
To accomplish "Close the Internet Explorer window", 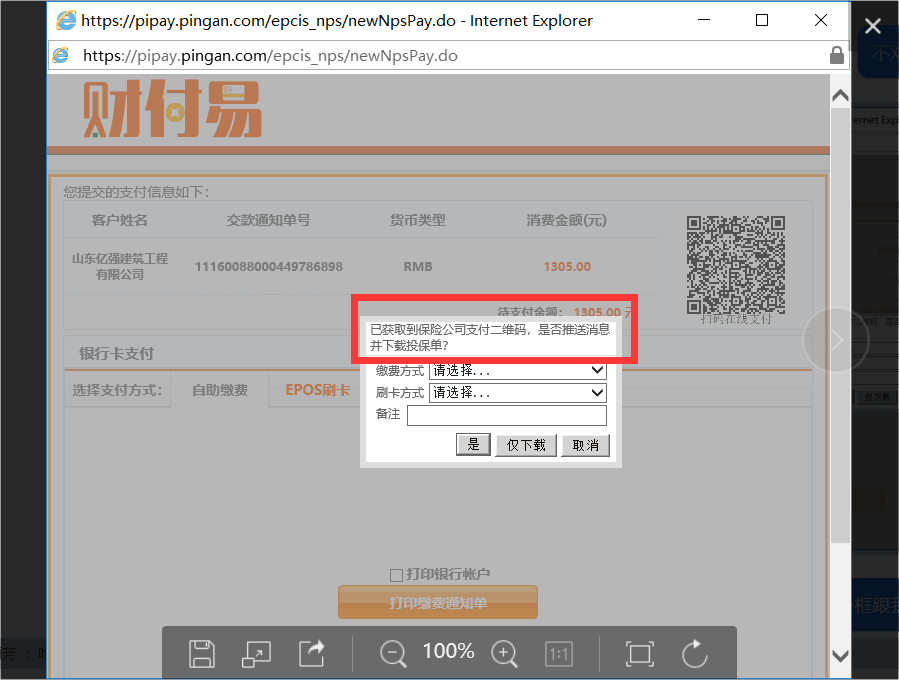I will (x=821, y=20).
